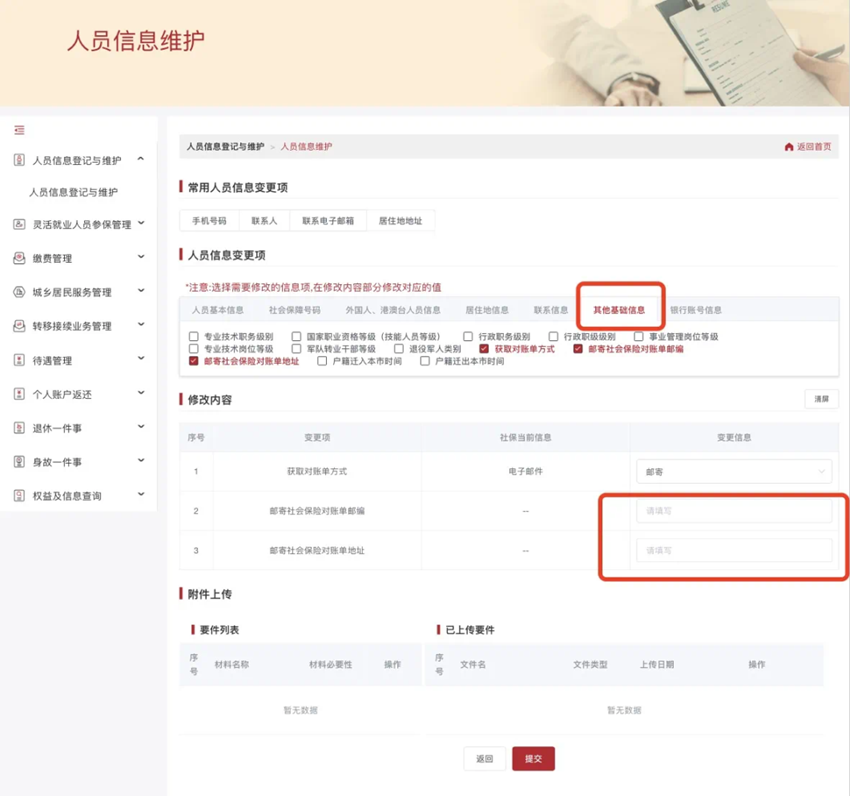Collapse the sidebar menu toggle icon
Viewport: 850px width, 796px height.
pos(20,130)
